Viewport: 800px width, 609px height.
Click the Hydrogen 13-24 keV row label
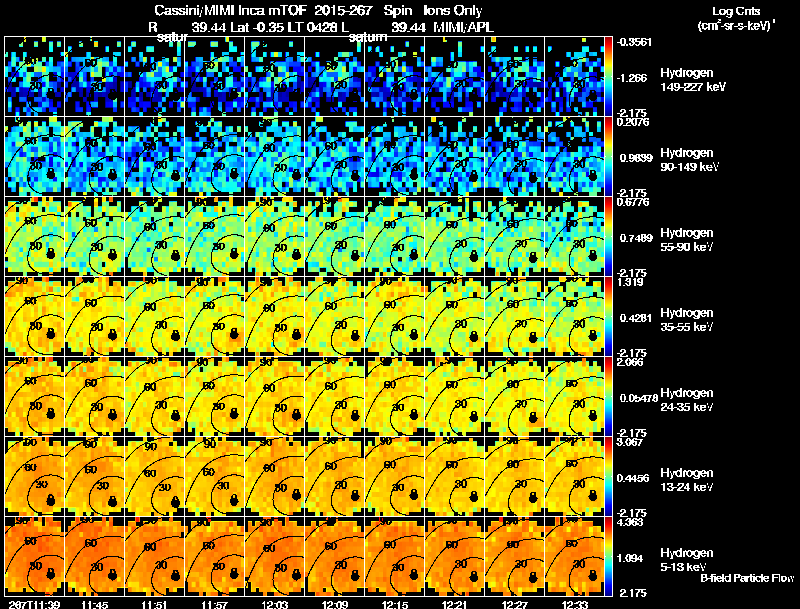pos(687,480)
